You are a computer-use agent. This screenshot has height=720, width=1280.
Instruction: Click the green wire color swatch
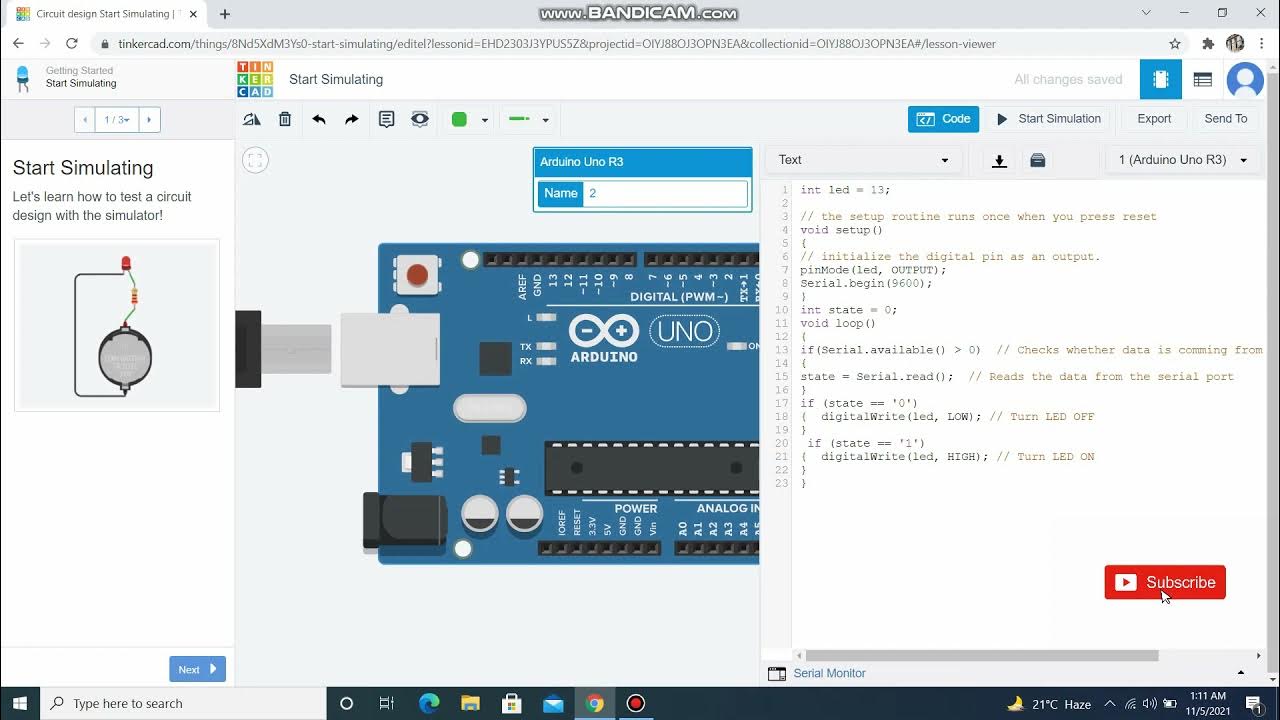pos(459,119)
